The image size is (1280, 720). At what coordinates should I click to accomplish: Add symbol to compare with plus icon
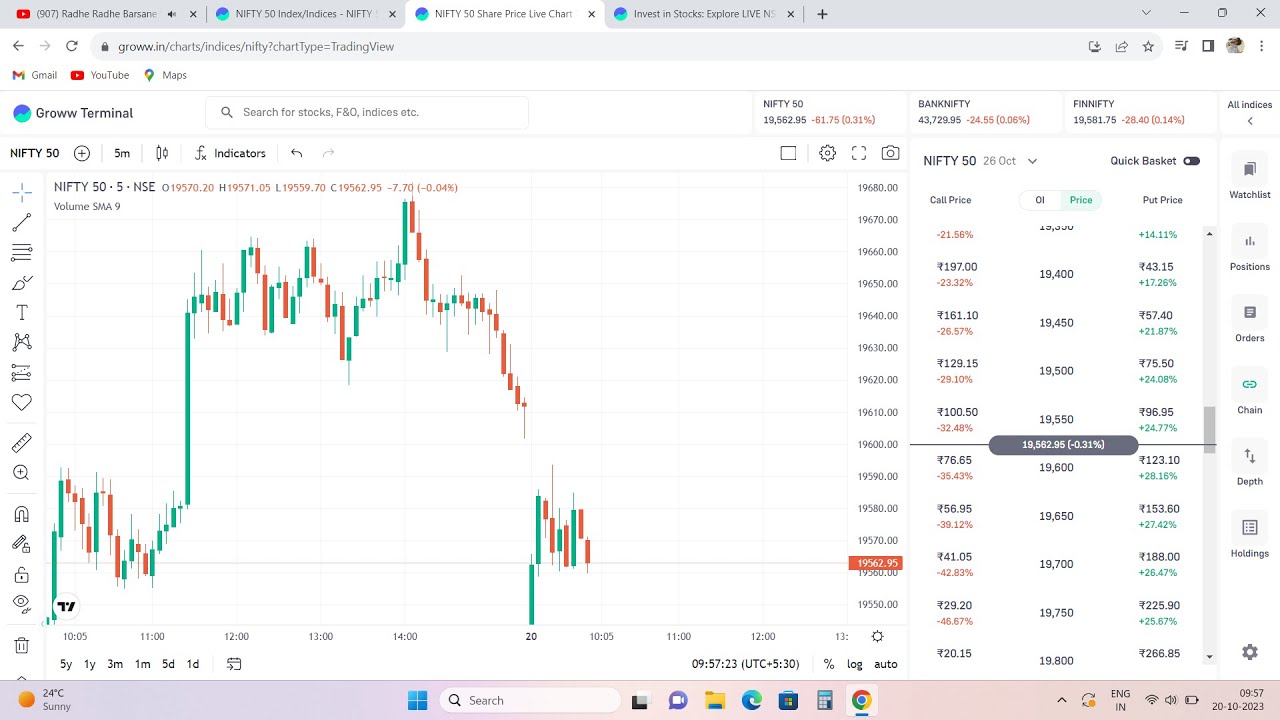pos(82,153)
